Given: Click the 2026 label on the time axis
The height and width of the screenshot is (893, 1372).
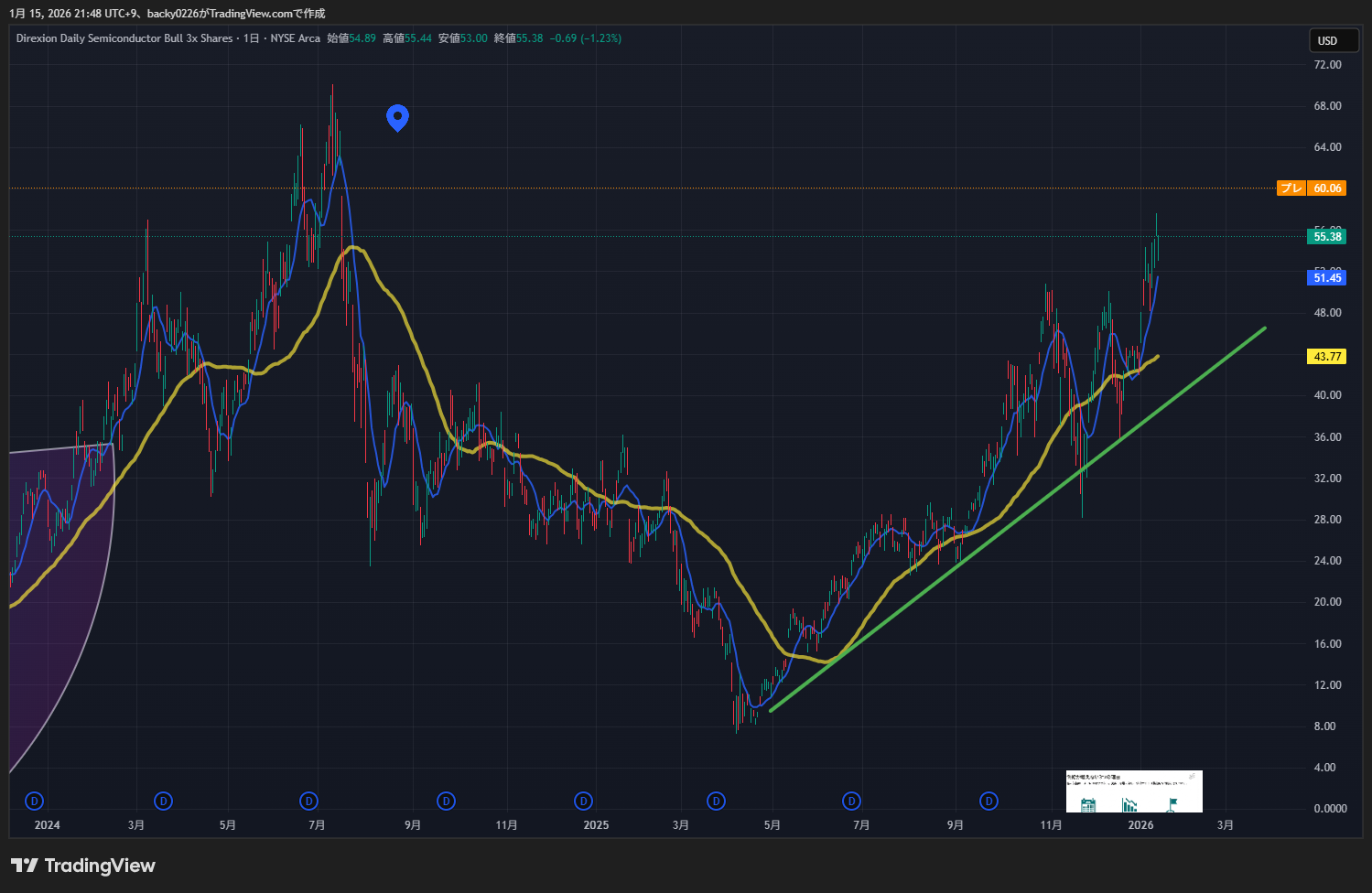Looking at the screenshot, I should 1140,825.
